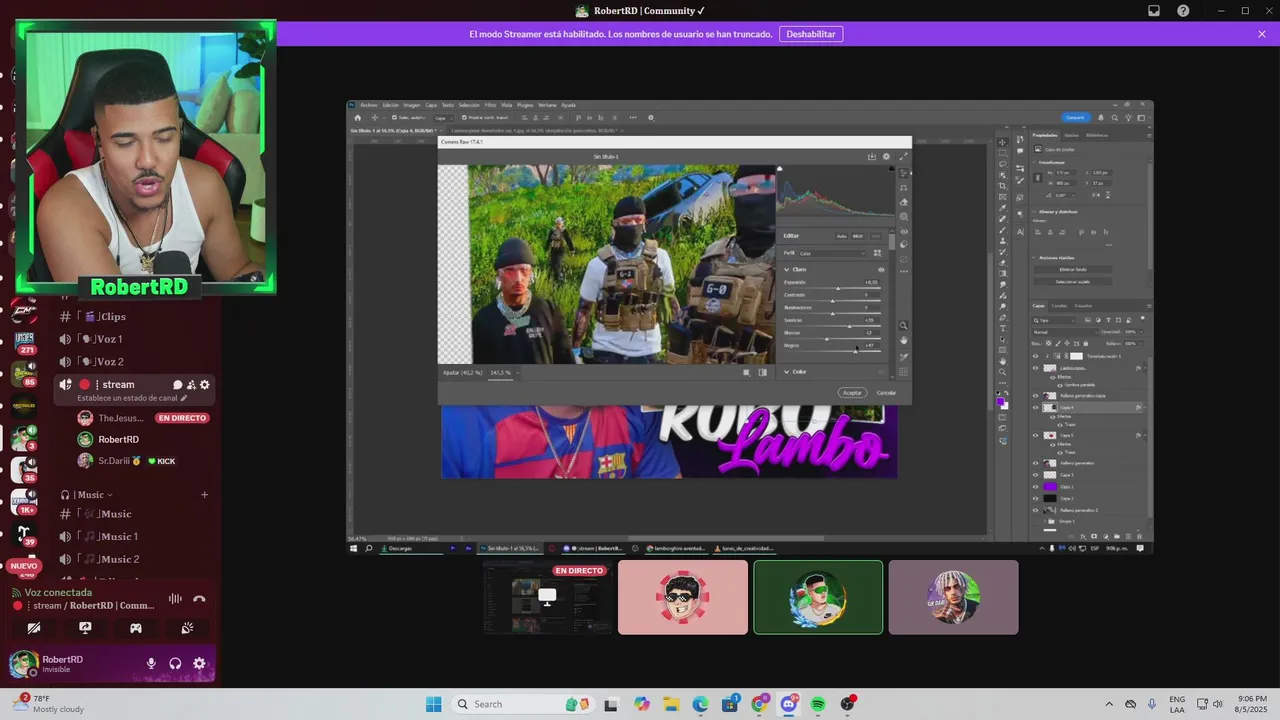
Task: Start an activity with controller icon
Action: pos(136,628)
